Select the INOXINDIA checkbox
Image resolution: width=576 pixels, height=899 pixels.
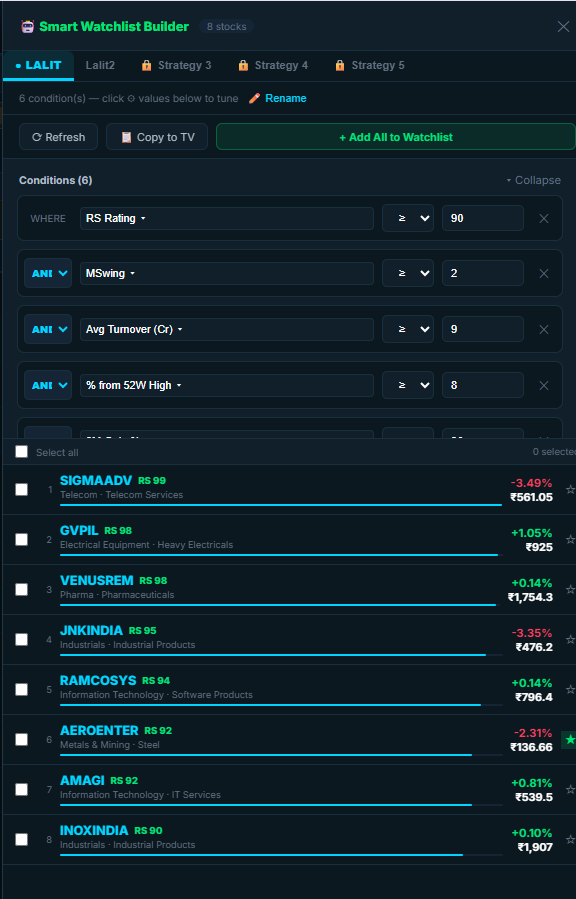coord(21,839)
